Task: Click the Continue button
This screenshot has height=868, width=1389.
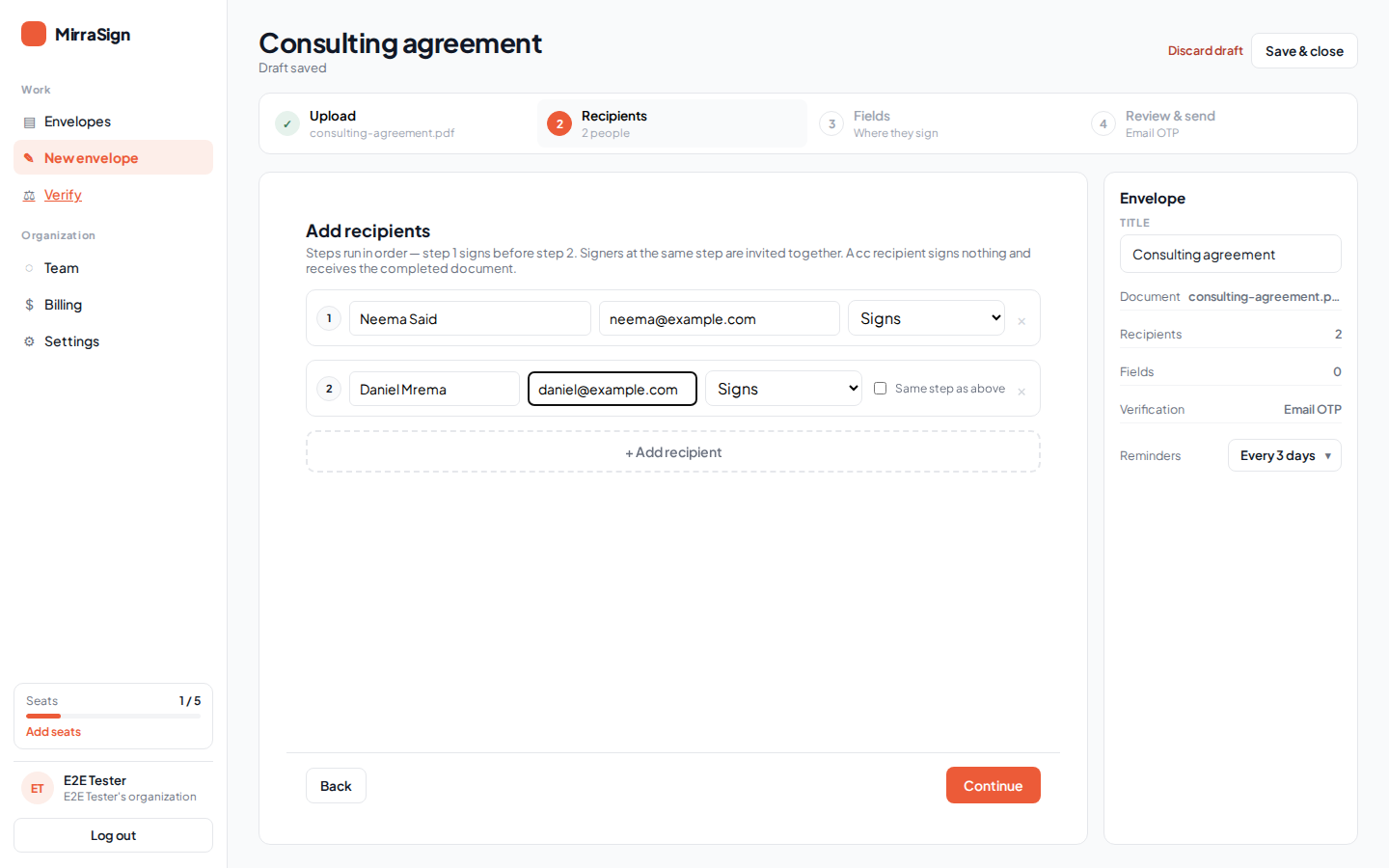Action: [994, 785]
